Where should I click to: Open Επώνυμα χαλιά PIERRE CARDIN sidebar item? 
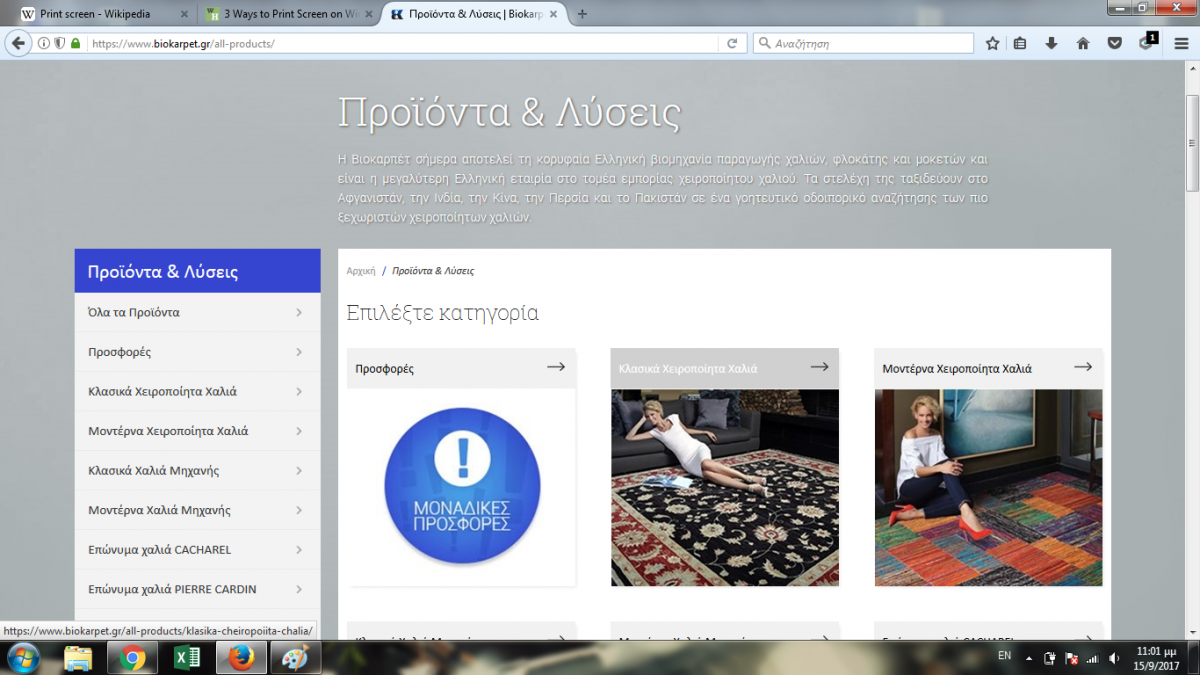point(197,589)
